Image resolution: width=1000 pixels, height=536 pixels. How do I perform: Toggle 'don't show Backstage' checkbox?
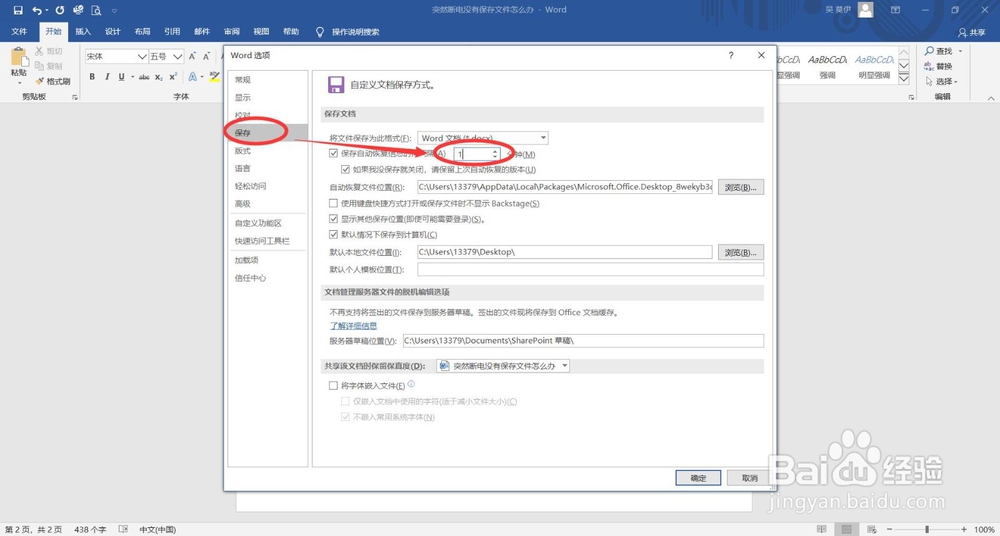pyautogui.click(x=333, y=204)
